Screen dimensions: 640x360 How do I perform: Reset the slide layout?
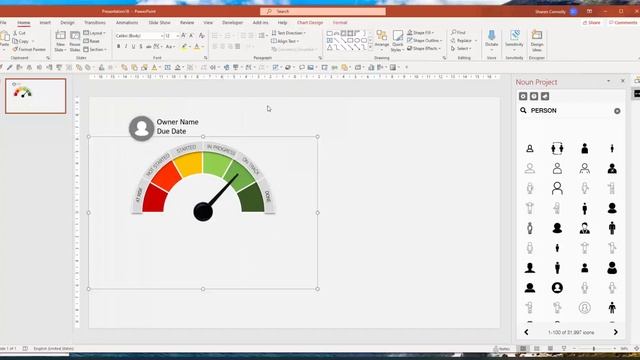tap(92, 41)
